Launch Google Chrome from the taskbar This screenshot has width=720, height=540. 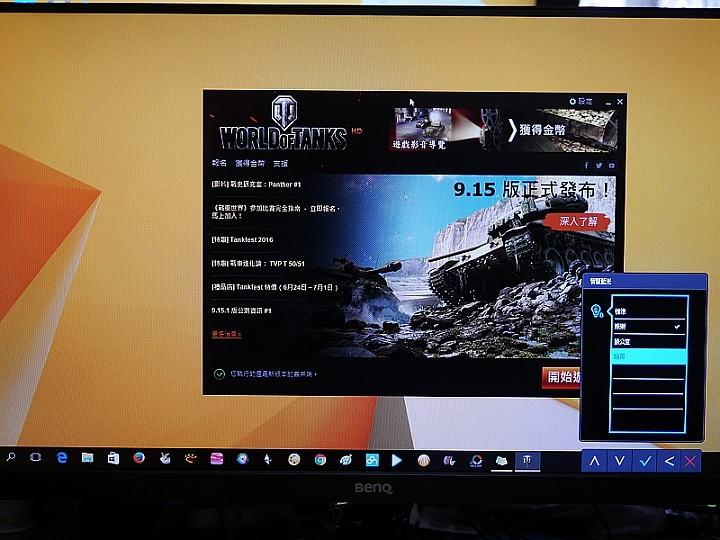[320, 460]
